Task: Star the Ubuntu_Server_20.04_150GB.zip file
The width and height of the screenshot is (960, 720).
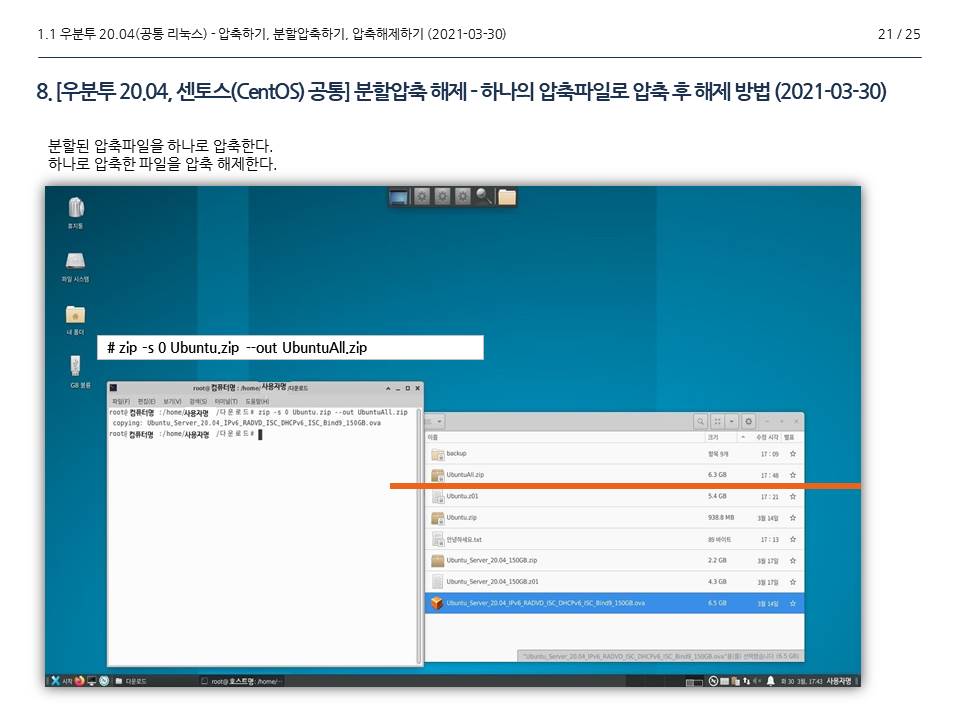Action: pyautogui.click(x=793, y=561)
